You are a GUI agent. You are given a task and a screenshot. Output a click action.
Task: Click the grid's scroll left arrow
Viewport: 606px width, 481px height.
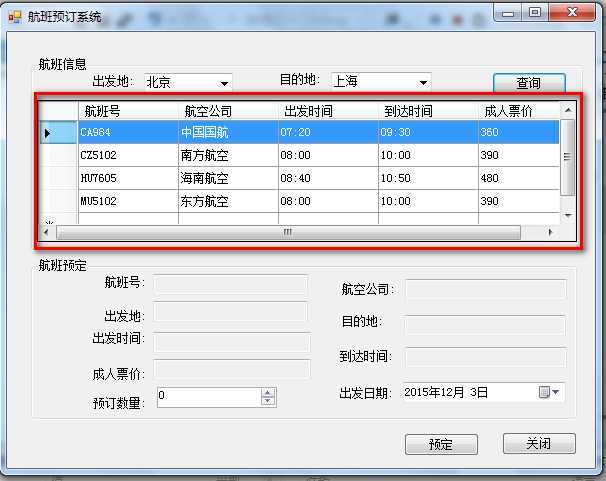pyautogui.click(x=47, y=232)
